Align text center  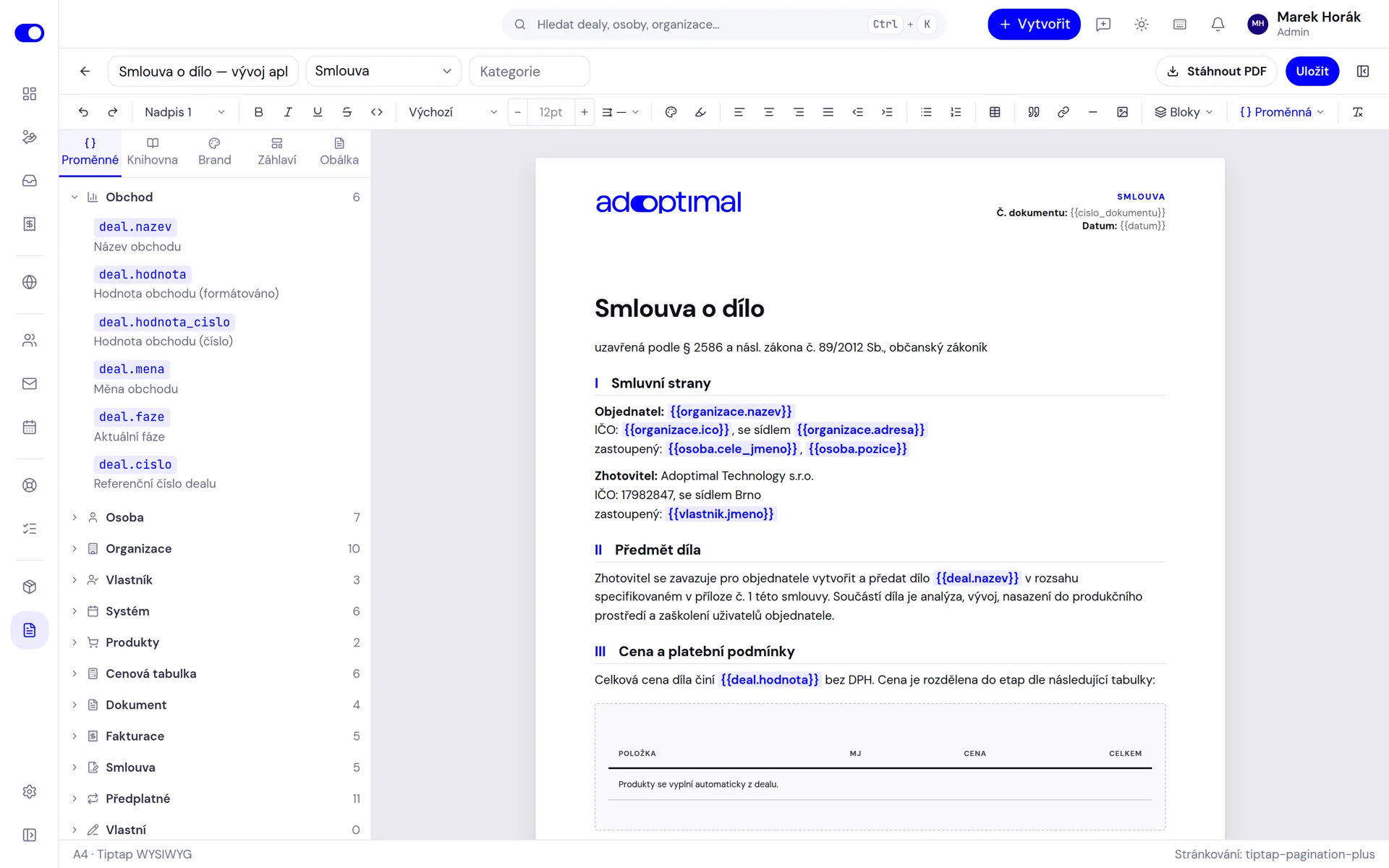pos(768,112)
